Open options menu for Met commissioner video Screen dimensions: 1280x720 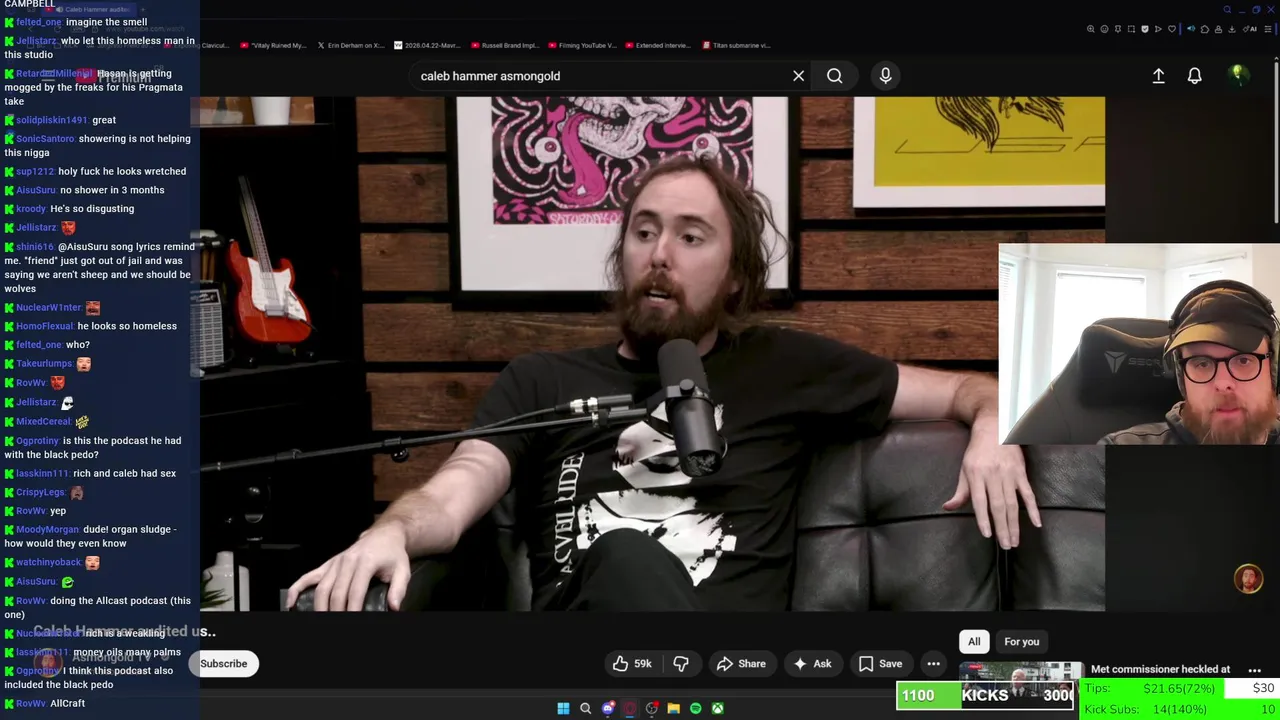click(x=1254, y=670)
